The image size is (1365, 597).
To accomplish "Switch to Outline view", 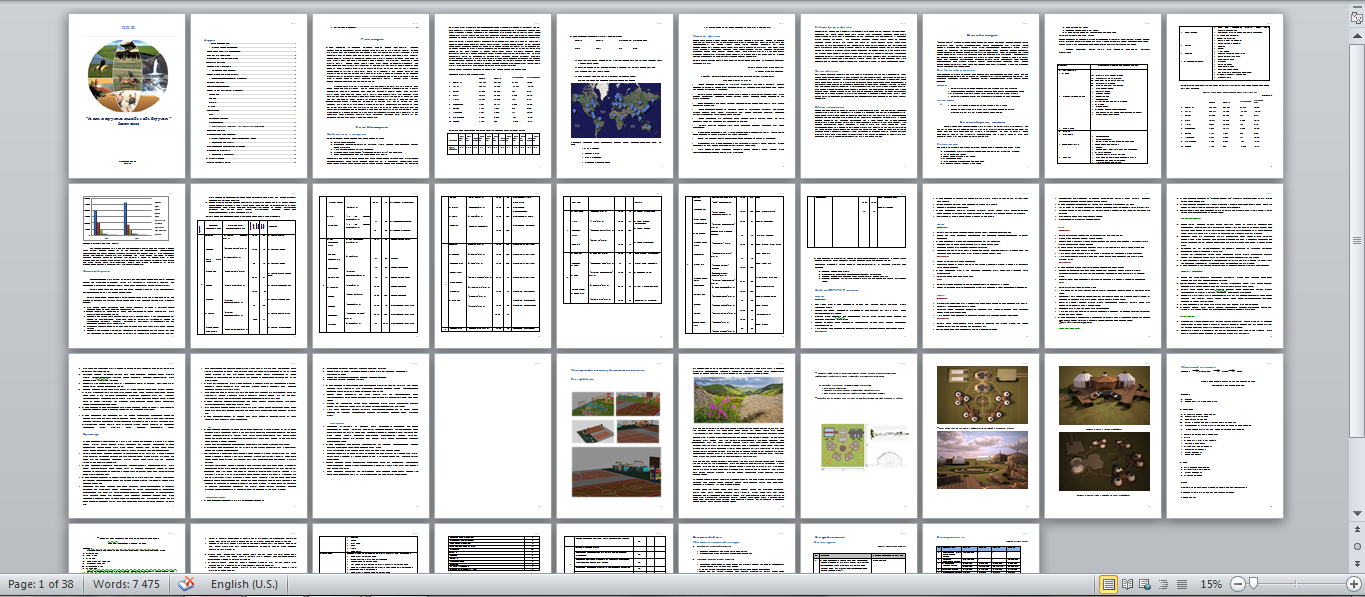I will point(1162,584).
